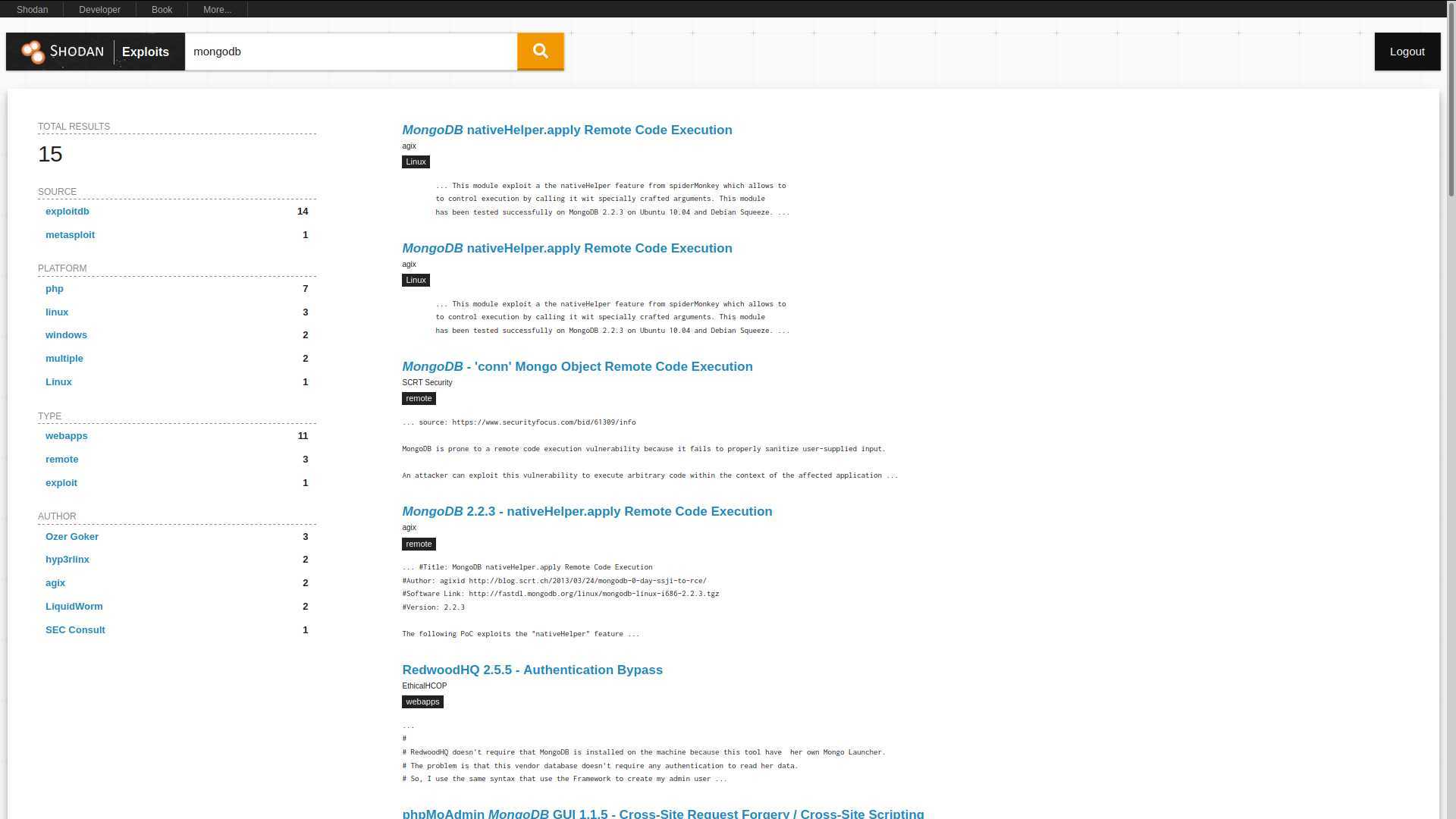Viewport: 1456px width, 819px height.
Task: Click the orange magnifying glass search button
Action: pyautogui.click(x=540, y=51)
